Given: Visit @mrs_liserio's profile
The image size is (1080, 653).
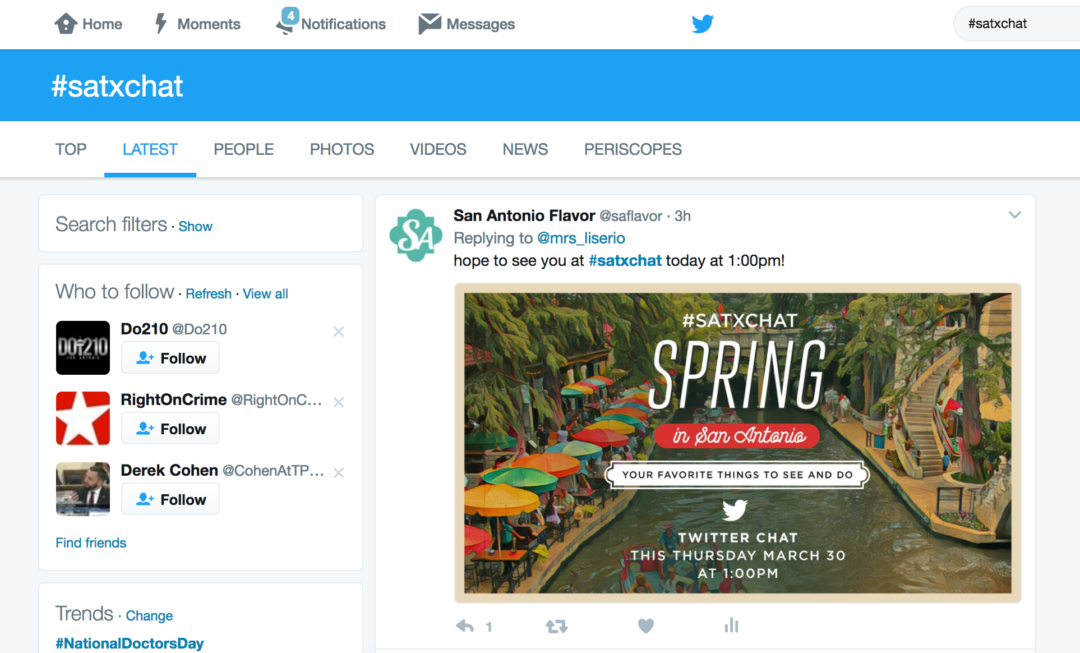Looking at the screenshot, I should [583, 238].
